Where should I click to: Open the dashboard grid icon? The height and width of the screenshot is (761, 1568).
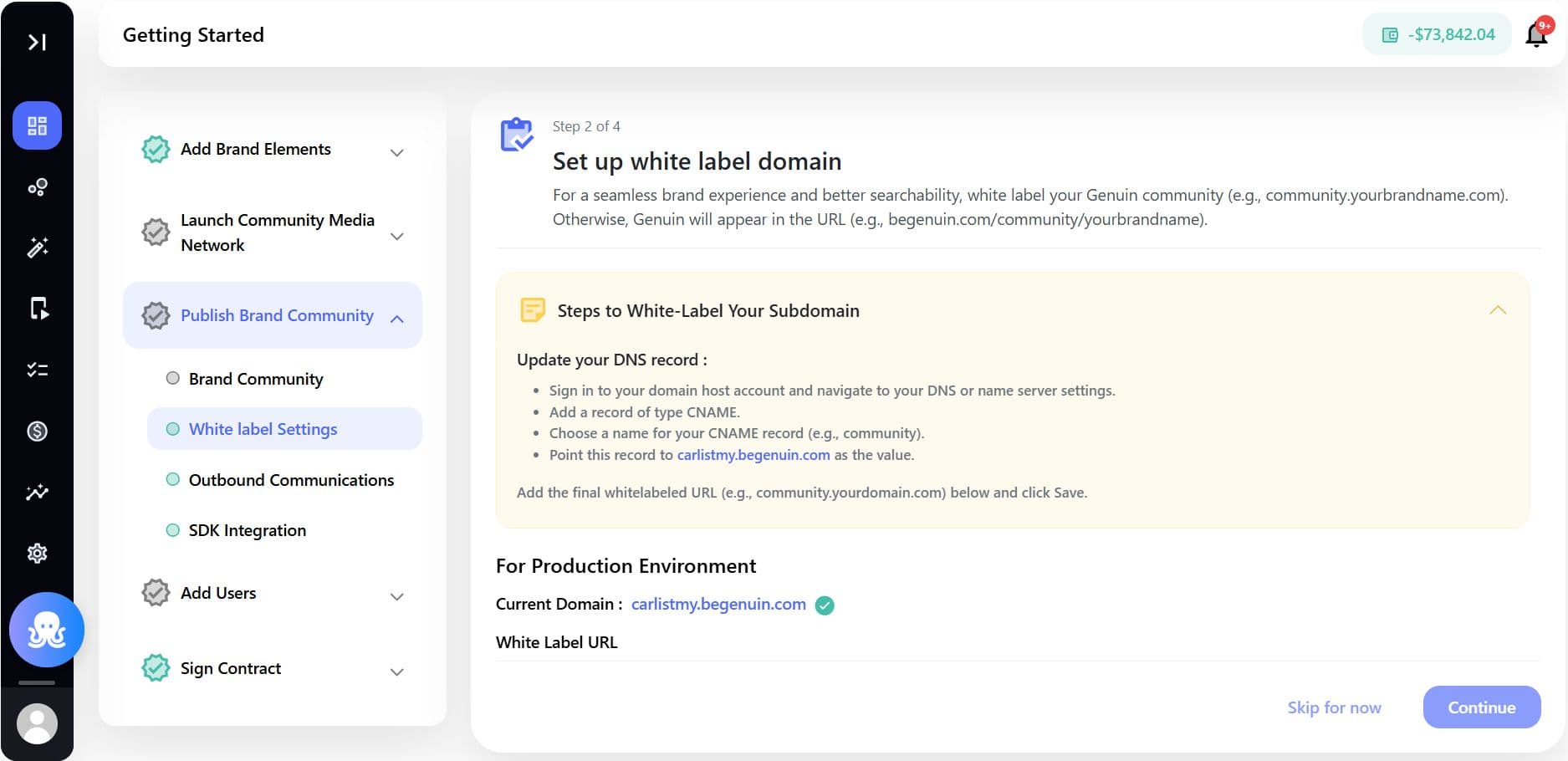coord(37,125)
